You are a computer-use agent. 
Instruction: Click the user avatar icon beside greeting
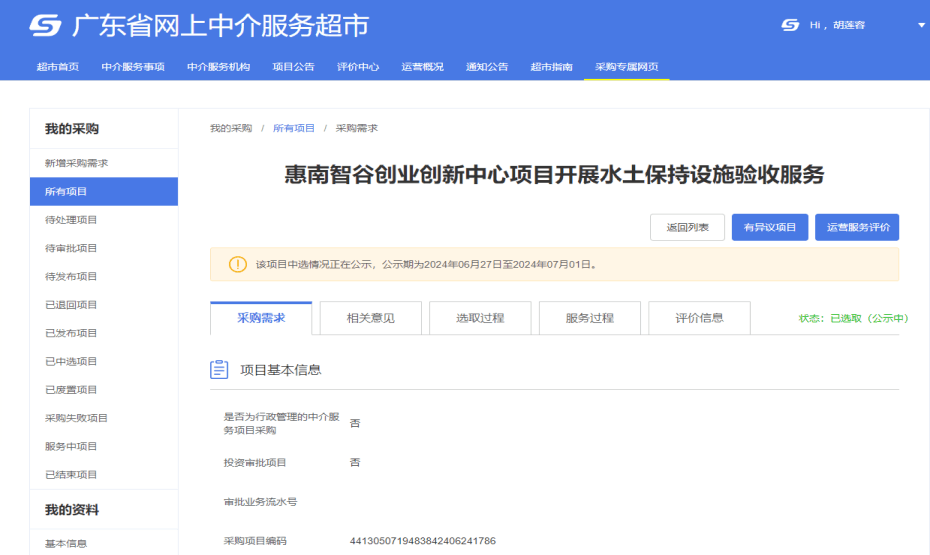tap(790, 25)
